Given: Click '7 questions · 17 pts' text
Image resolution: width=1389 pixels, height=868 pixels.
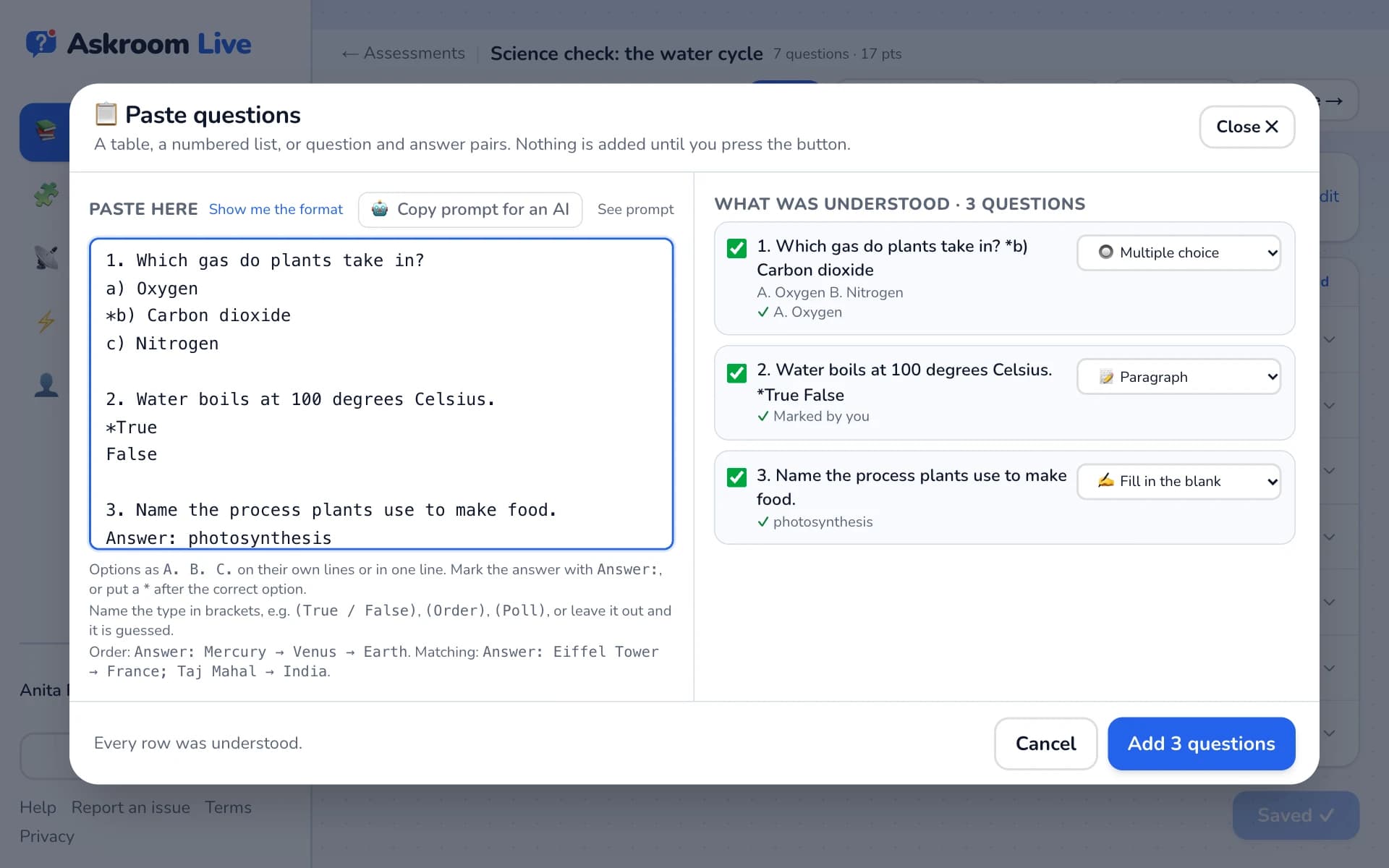Looking at the screenshot, I should point(837,54).
